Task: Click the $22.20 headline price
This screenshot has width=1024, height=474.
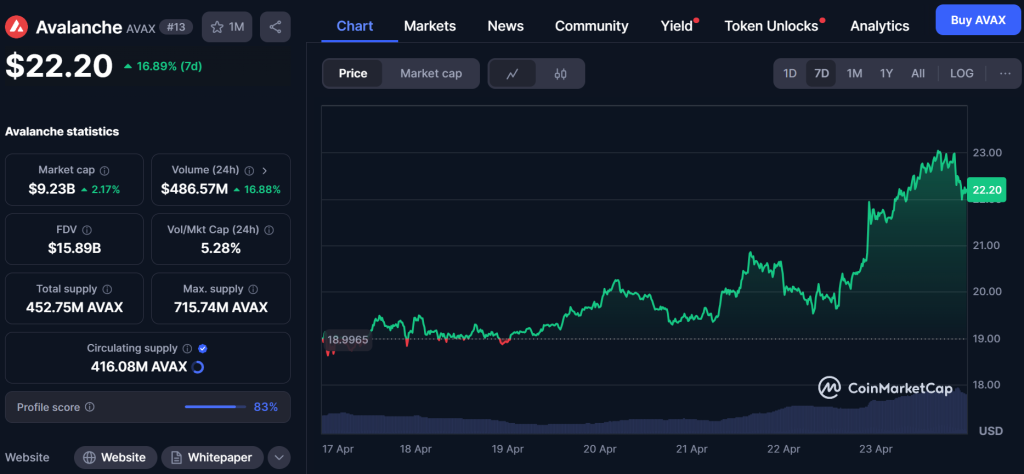Action: point(59,66)
